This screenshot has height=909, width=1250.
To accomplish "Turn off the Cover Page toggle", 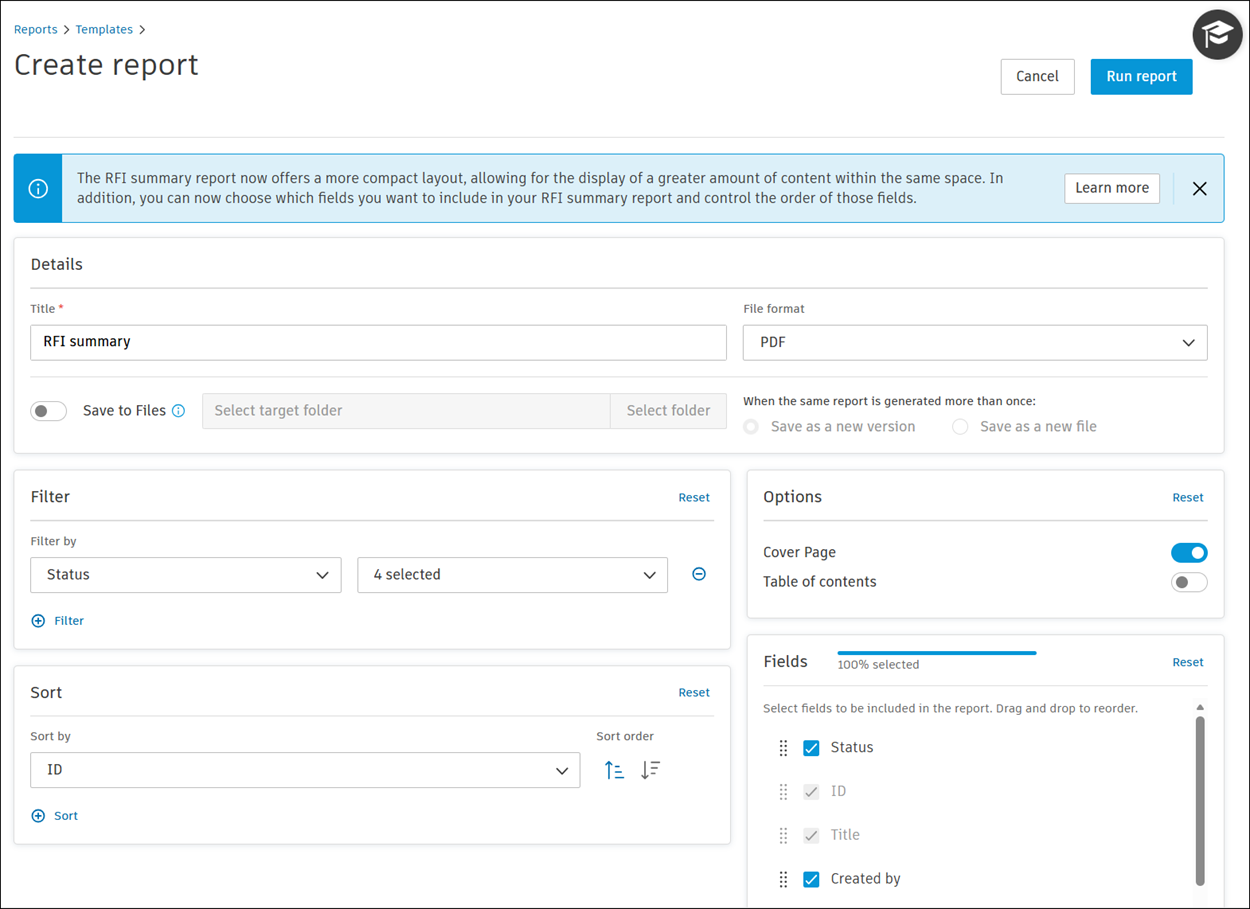I will pos(1189,553).
